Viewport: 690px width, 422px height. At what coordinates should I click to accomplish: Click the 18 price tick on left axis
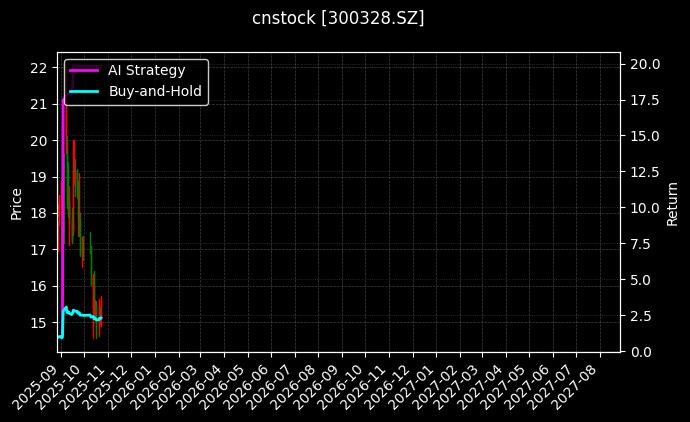click(x=38, y=214)
